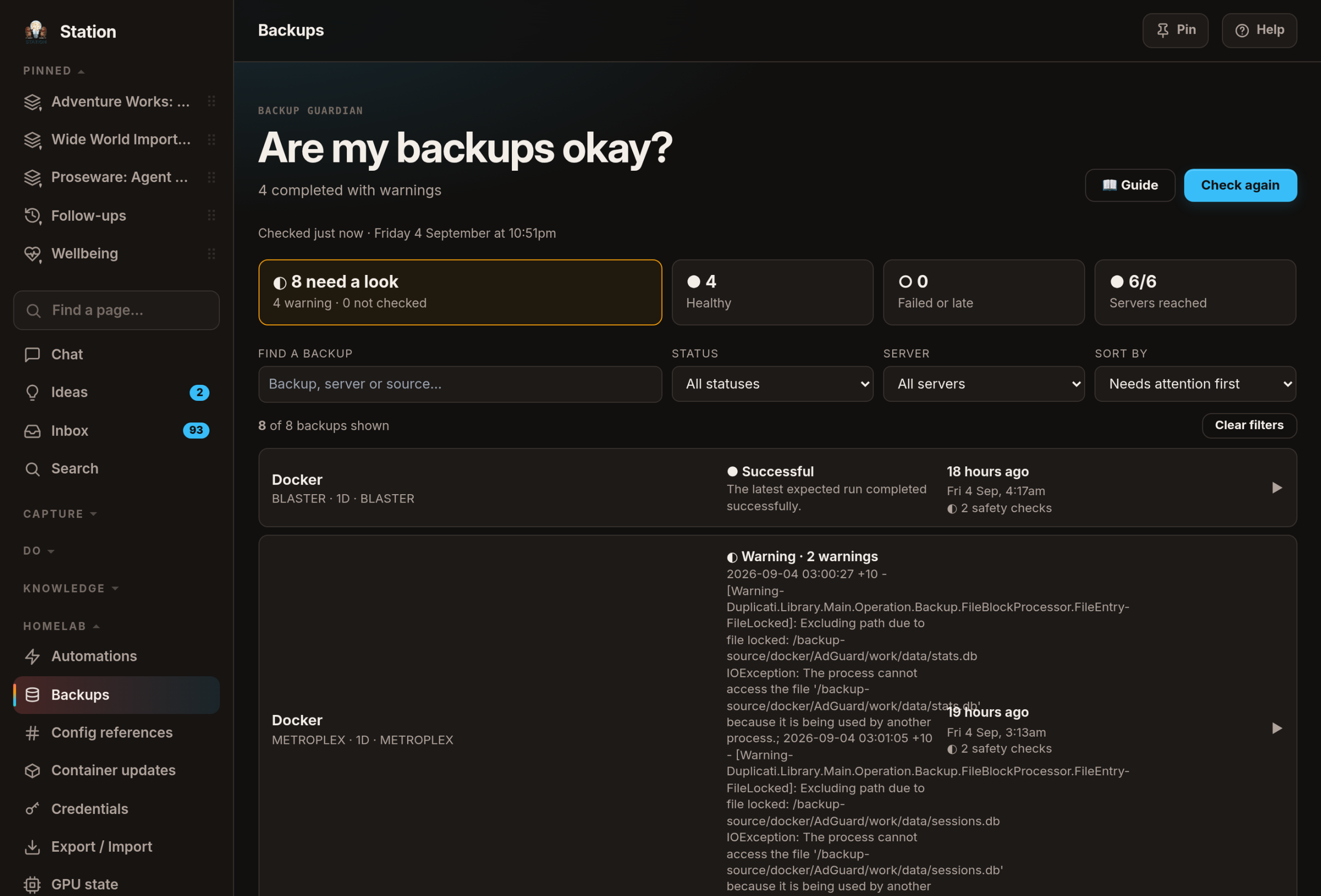Image resolution: width=1321 pixels, height=896 pixels.
Task: Open the pinned Wide World Import page
Action: tap(116, 140)
